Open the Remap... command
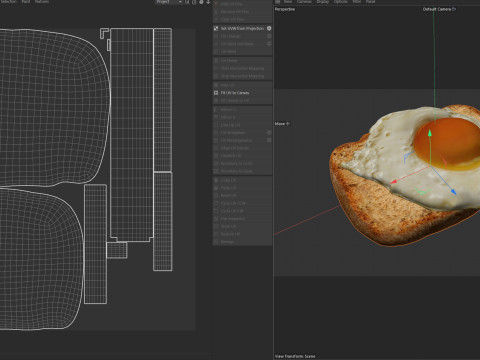This screenshot has width=480, height=360. 242,242
